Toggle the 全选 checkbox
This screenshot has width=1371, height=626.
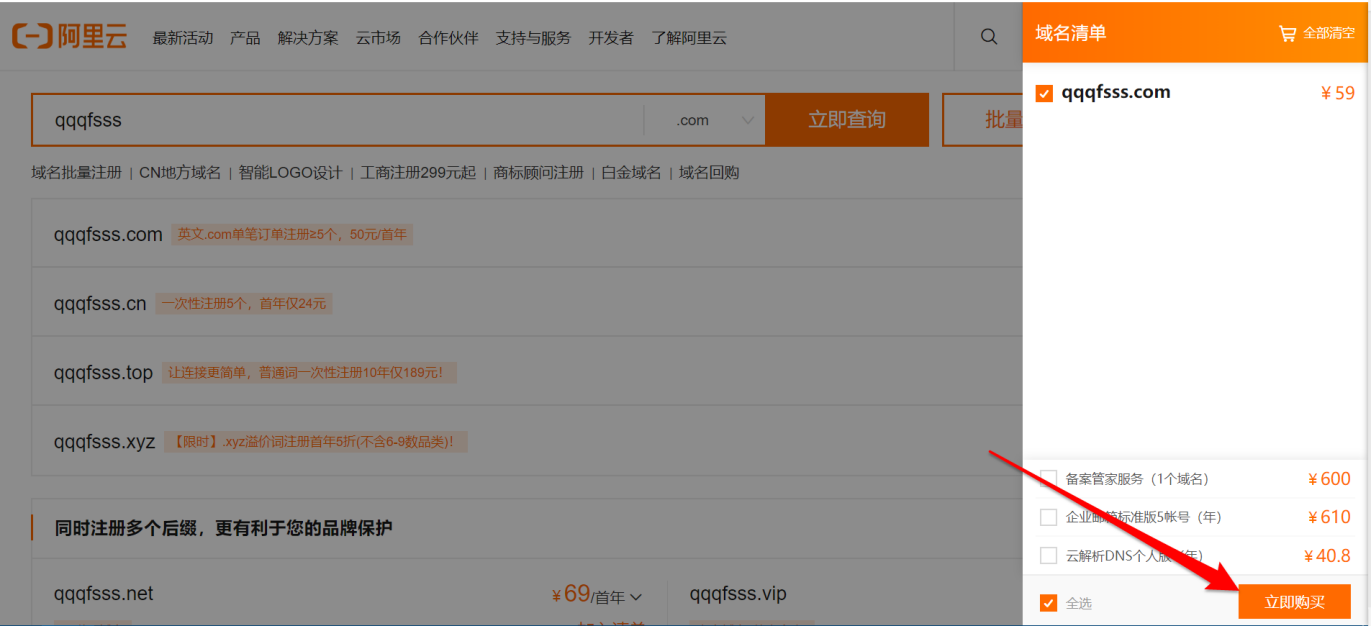[1048, 603]
